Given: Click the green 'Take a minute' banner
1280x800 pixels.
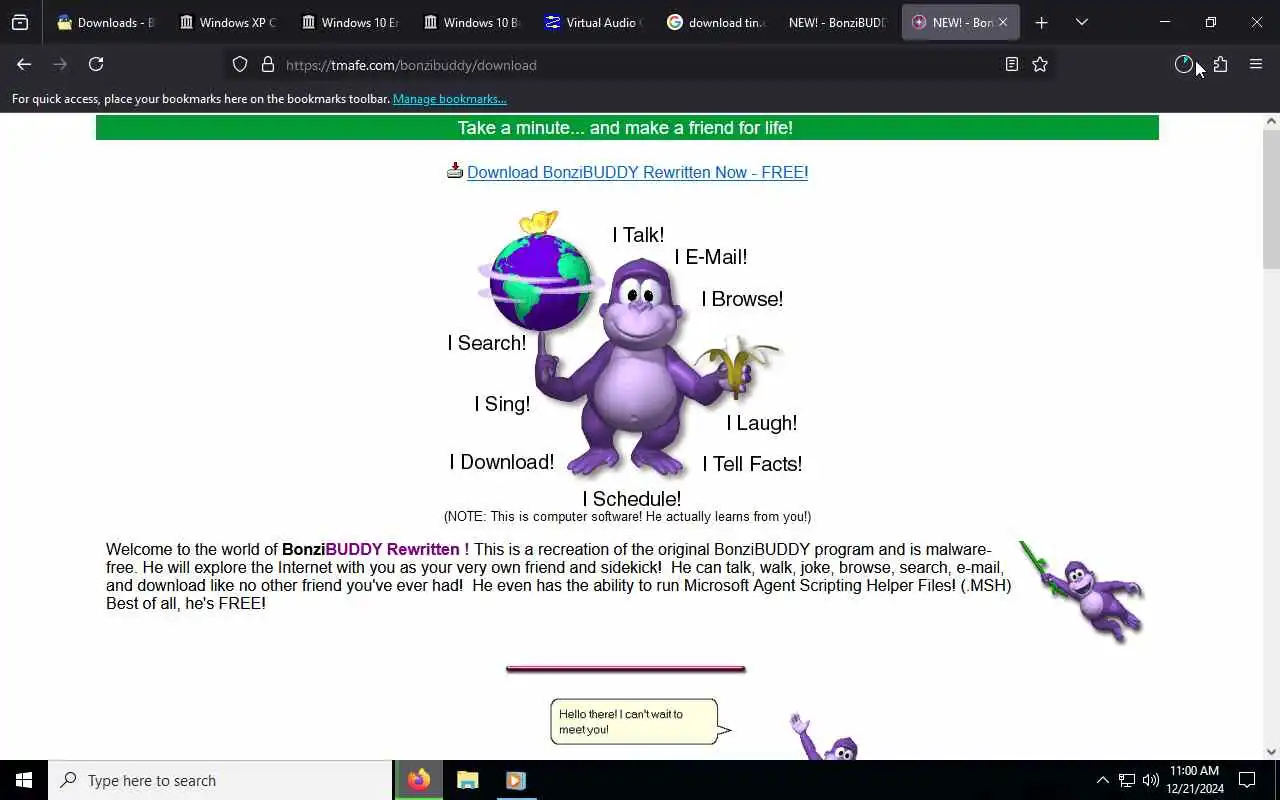Looking at the screenshot, I should point(627,128).
